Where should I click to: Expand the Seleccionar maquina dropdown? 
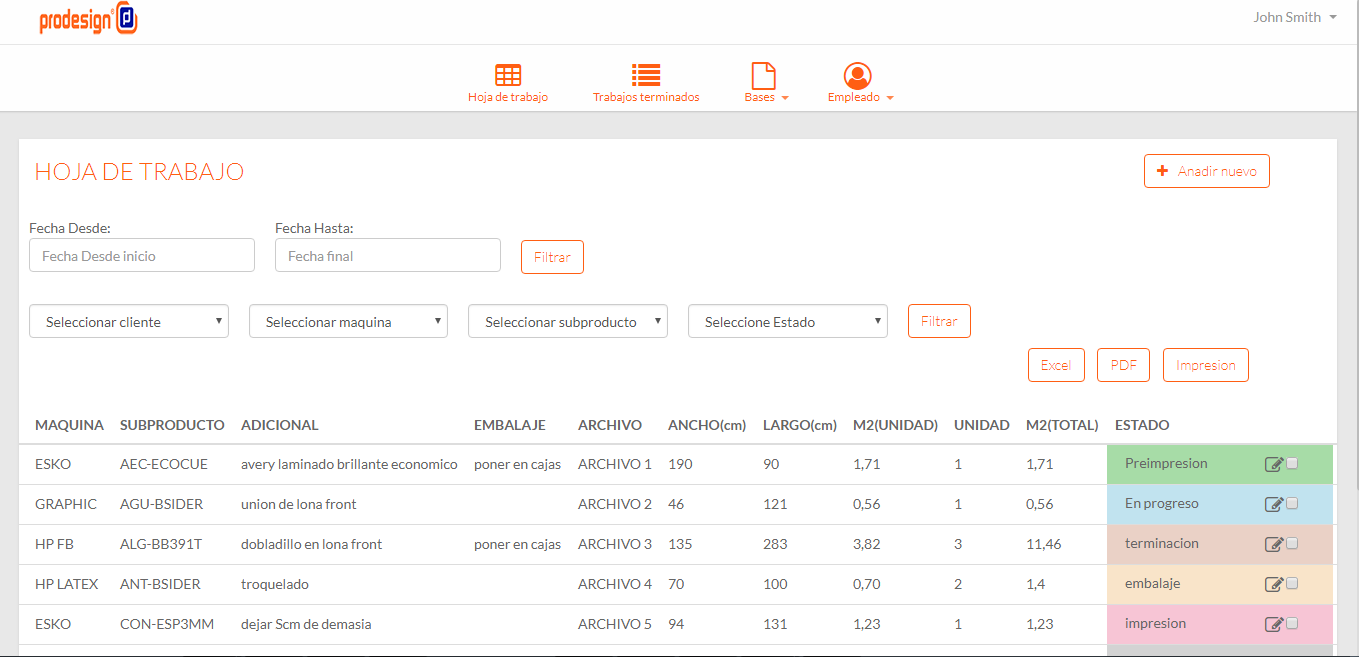pos(348,322)
